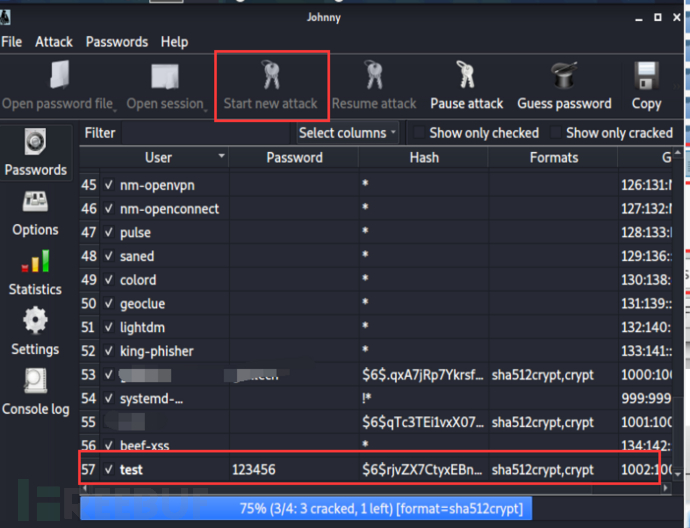Uncheck the pulse row checkbox
The image size is (690, 528).
pos(109,232)
